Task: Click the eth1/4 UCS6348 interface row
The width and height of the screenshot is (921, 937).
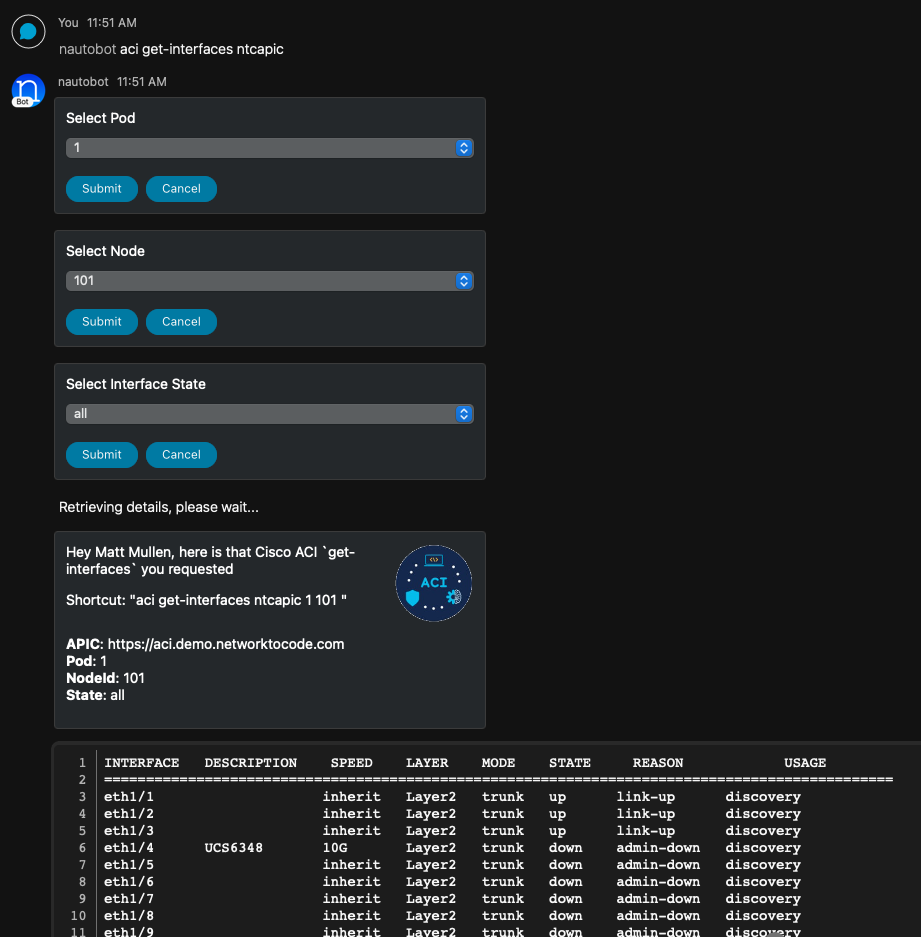Action: [452, 848]
